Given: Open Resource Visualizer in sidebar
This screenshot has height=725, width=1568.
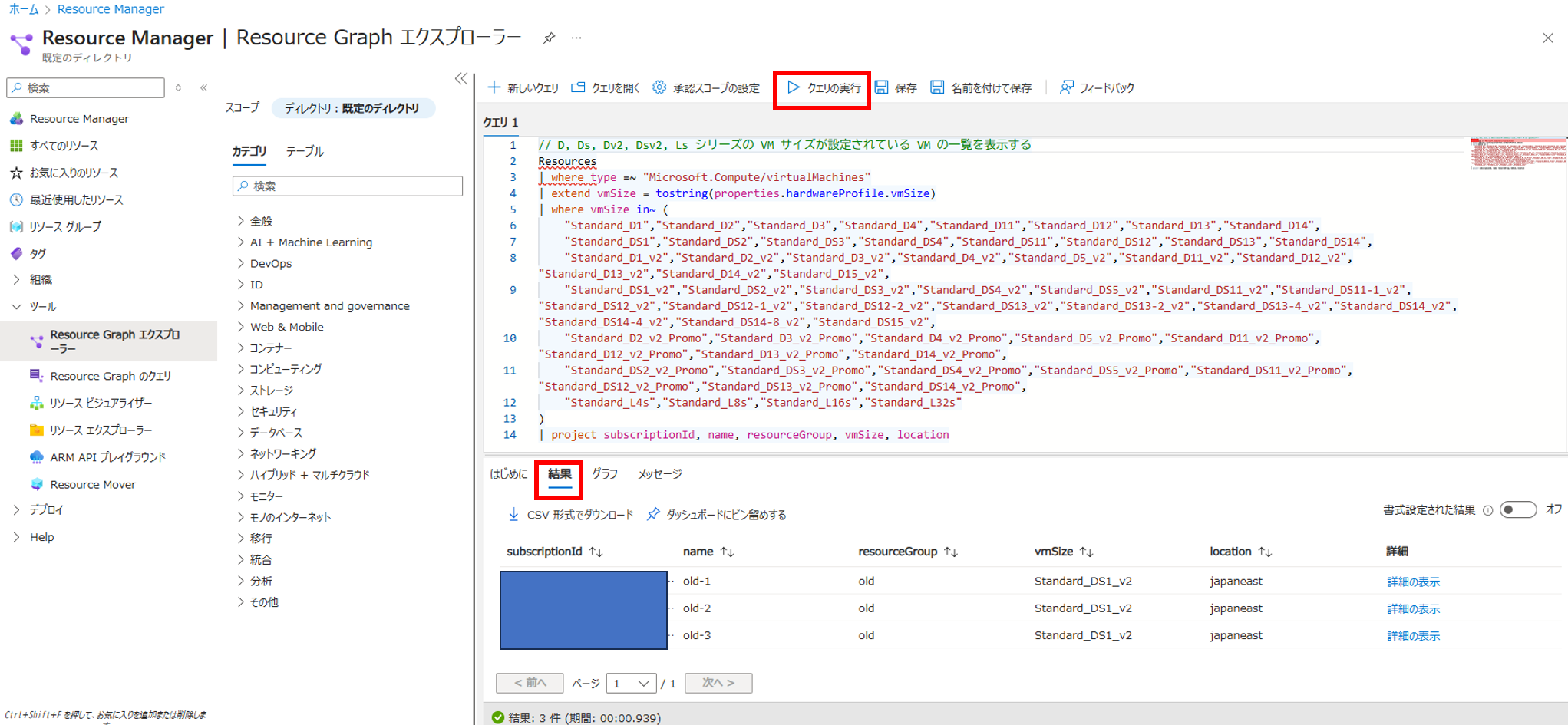Looking at the screenshot, I should click(101, 403).
